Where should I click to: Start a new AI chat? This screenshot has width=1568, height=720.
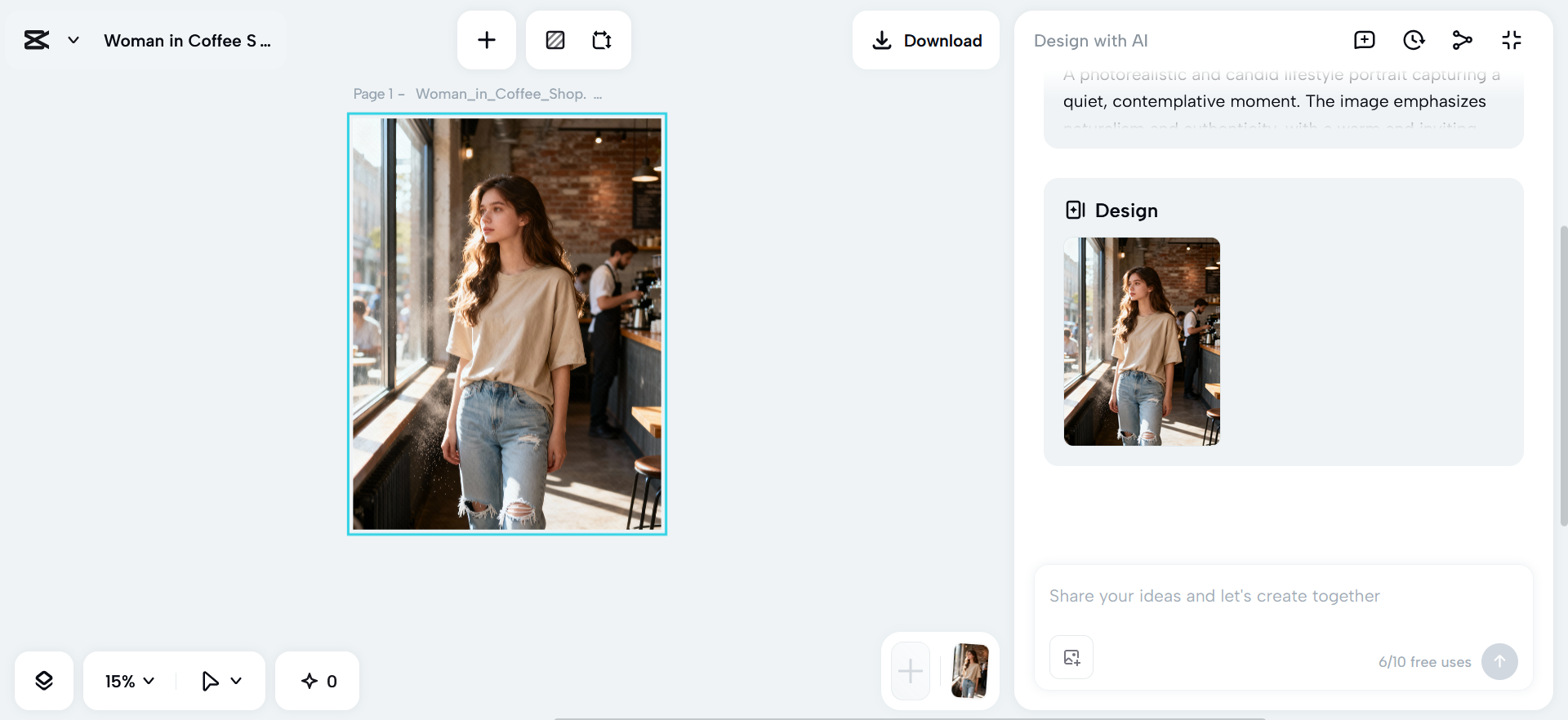(1364, 40)
